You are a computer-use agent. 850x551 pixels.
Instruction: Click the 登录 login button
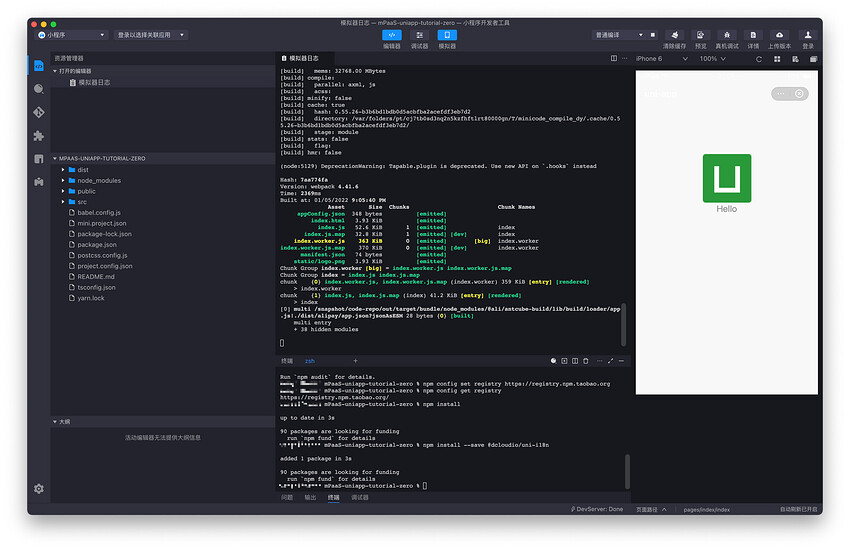click(808, 35)
